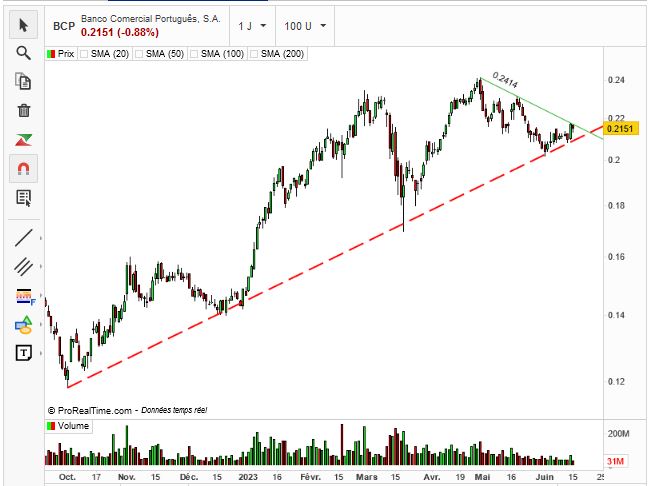This screenshot has width=655, height=486.
Task: Toggle the magnet snap tool
Action: (x=23, y=169)
